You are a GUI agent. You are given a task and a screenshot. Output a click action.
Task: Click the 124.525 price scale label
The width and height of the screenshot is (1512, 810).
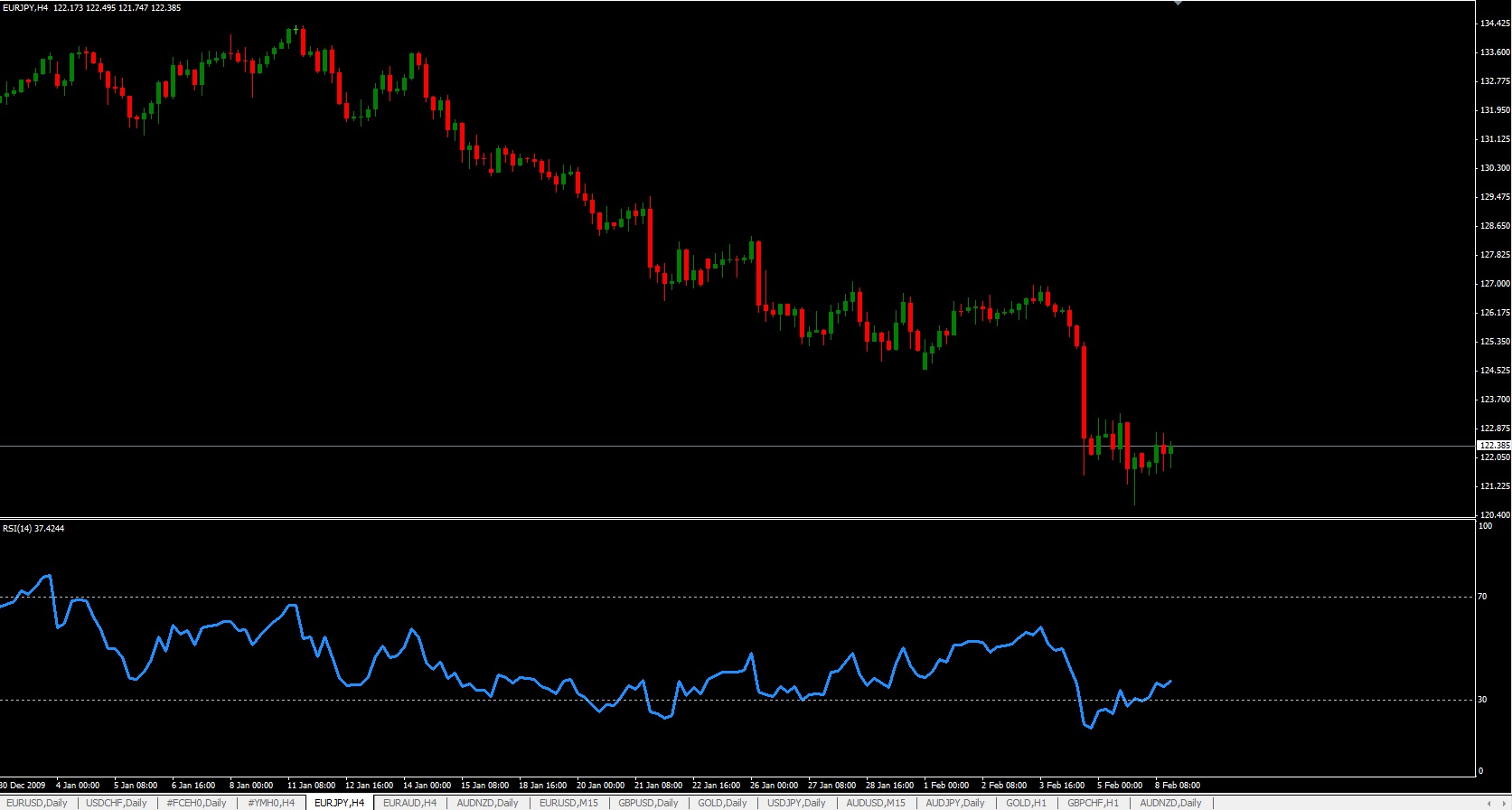pos(1495,371)
